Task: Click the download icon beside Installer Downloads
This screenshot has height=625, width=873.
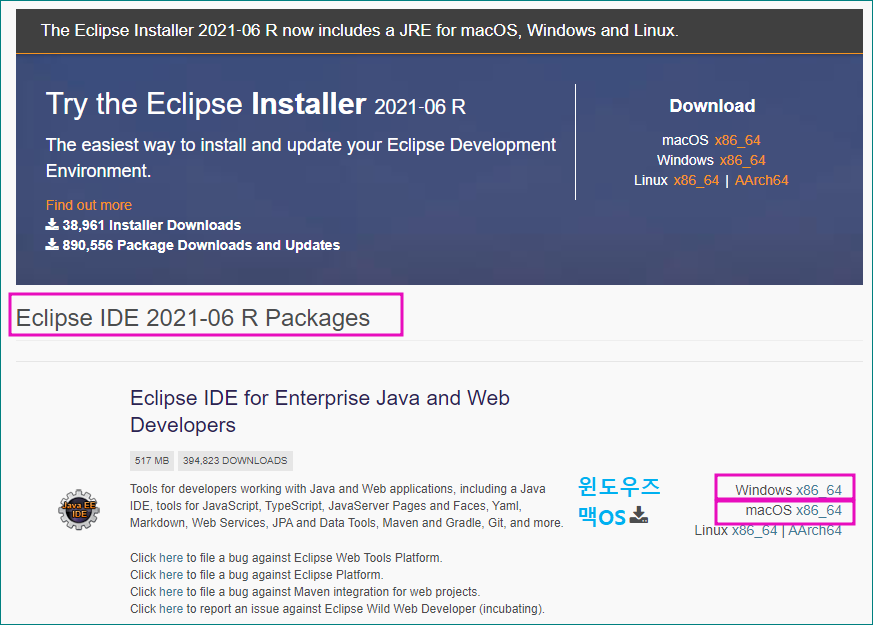Action: coord(52,224)
